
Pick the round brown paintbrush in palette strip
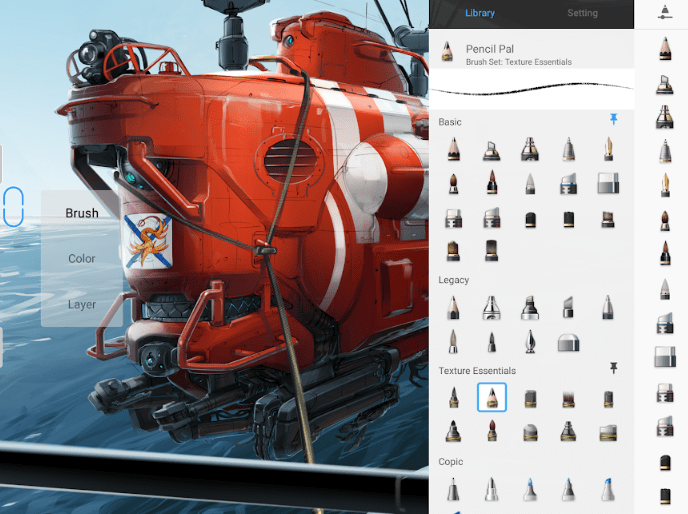pyautogui.click(x=665, y=220)
